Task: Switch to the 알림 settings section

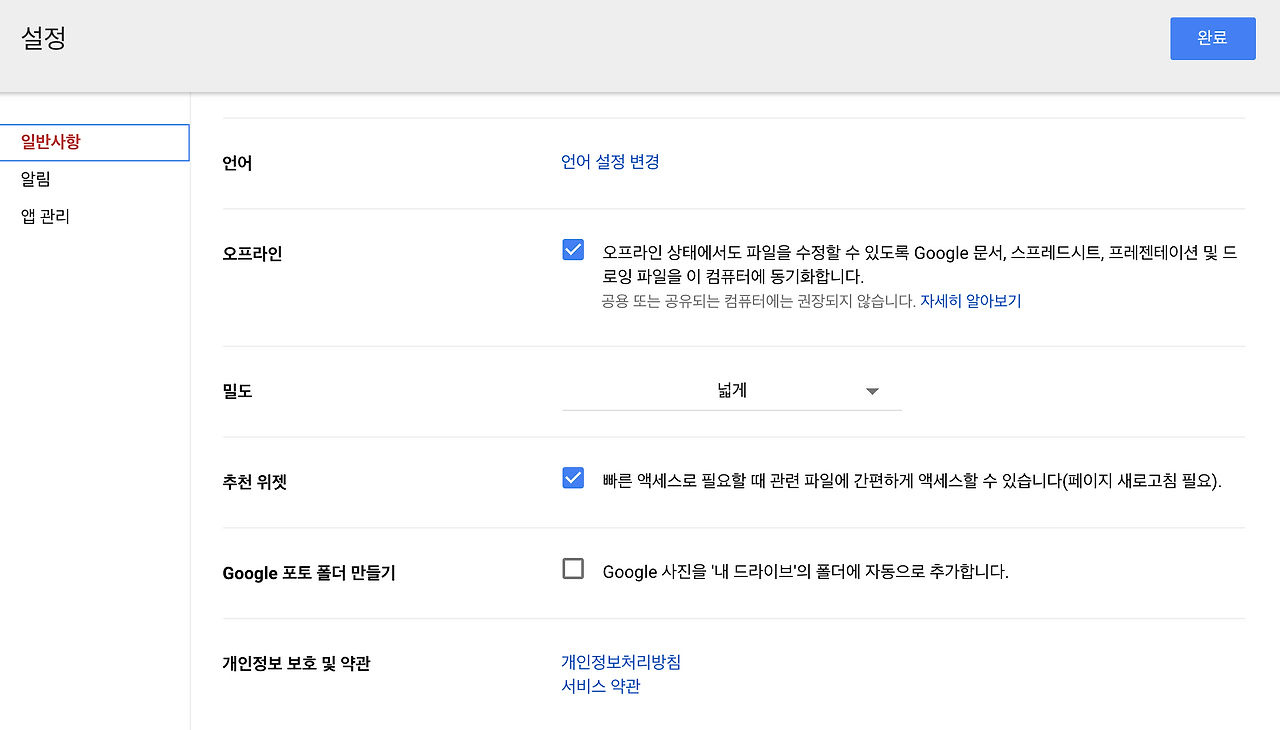Action: pos(33,179)
